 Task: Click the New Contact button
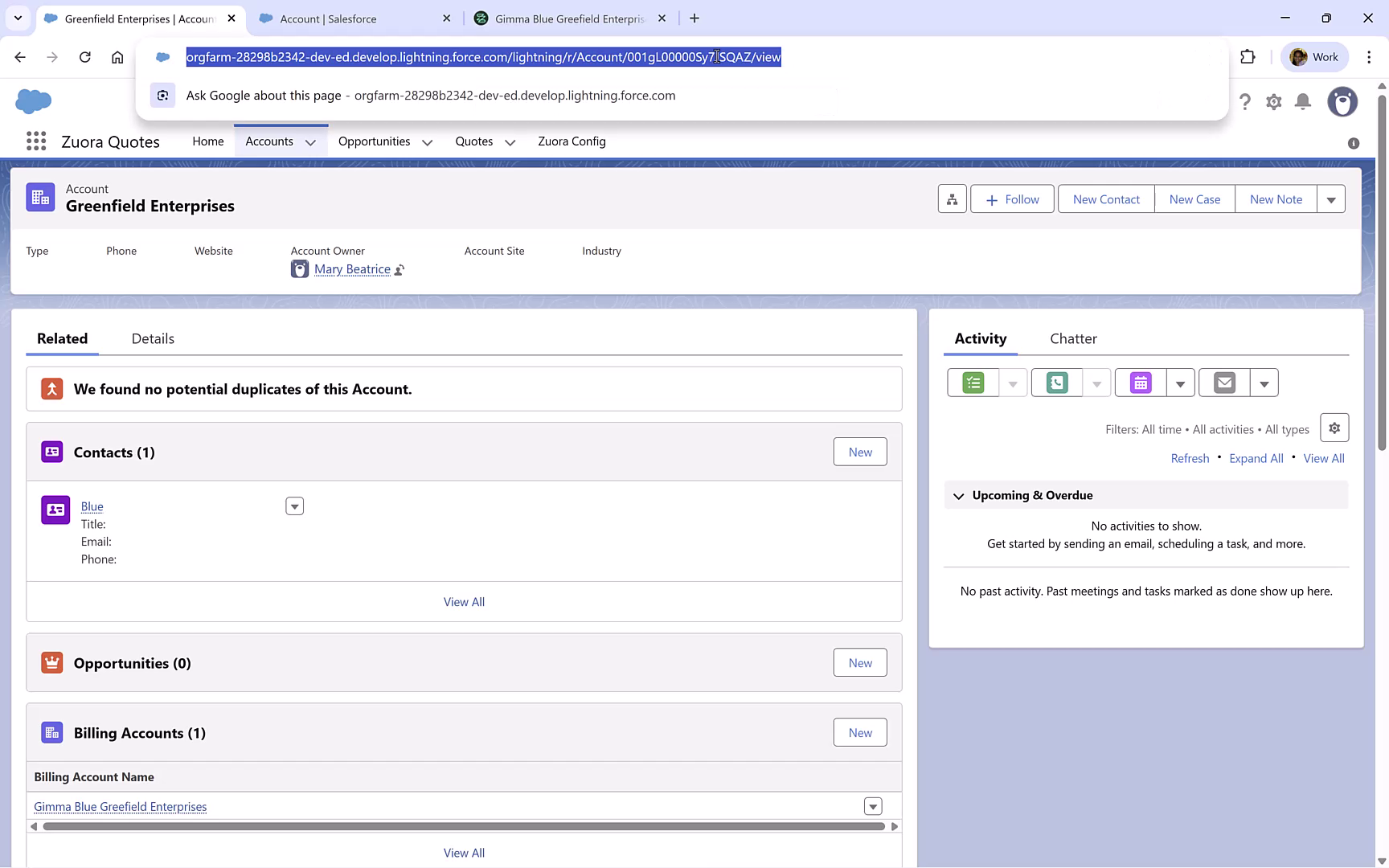click(x=1105, y=199)
